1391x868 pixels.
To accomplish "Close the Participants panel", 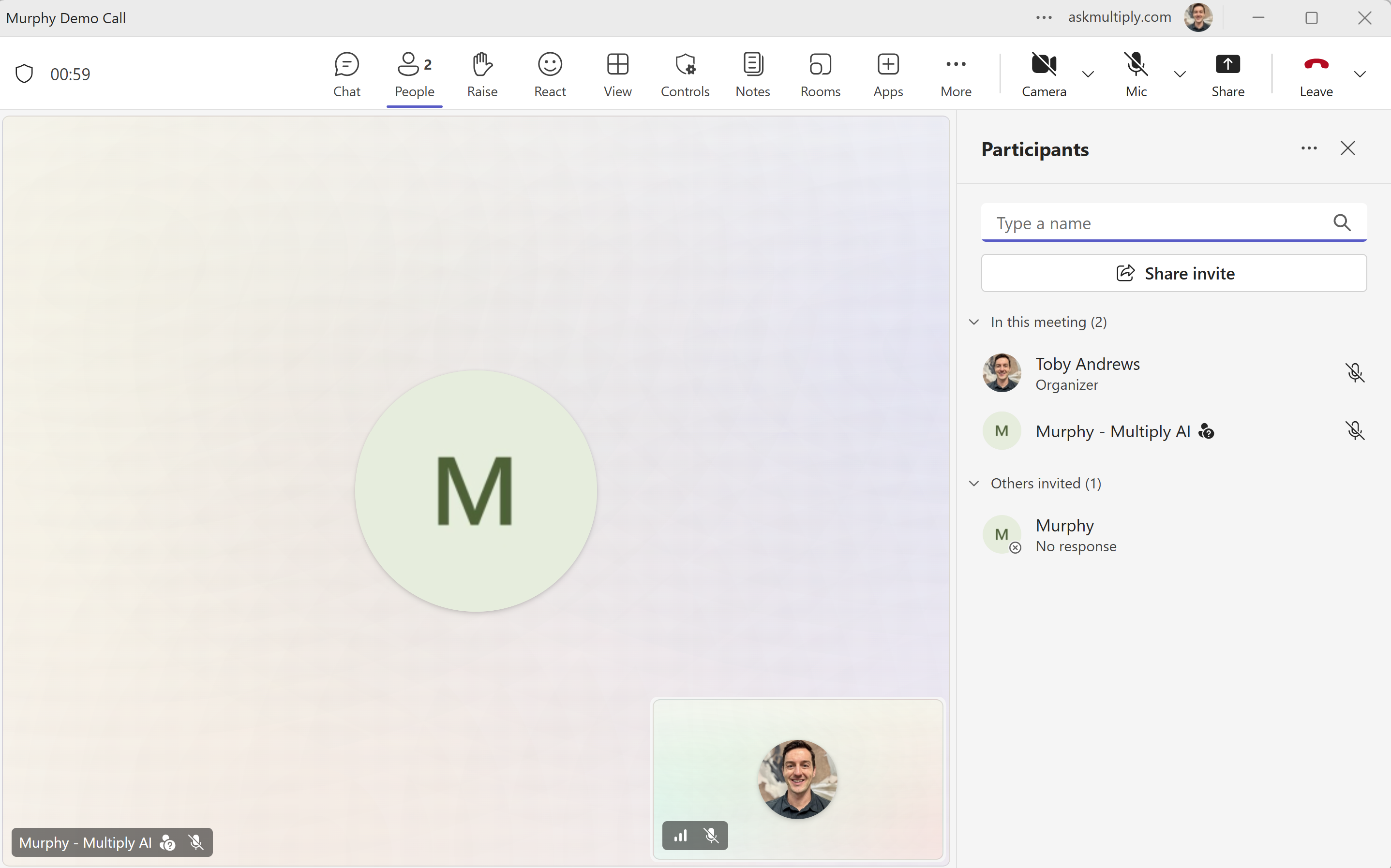I will click(x=1347, y=148).
